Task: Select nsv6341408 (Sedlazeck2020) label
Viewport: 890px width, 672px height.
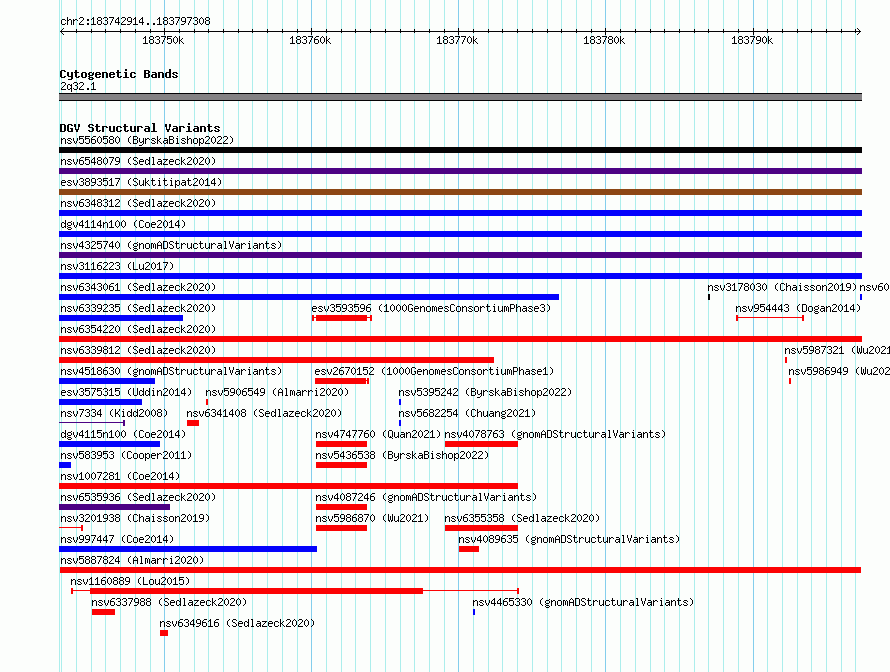Action: [x=265, y=413]
